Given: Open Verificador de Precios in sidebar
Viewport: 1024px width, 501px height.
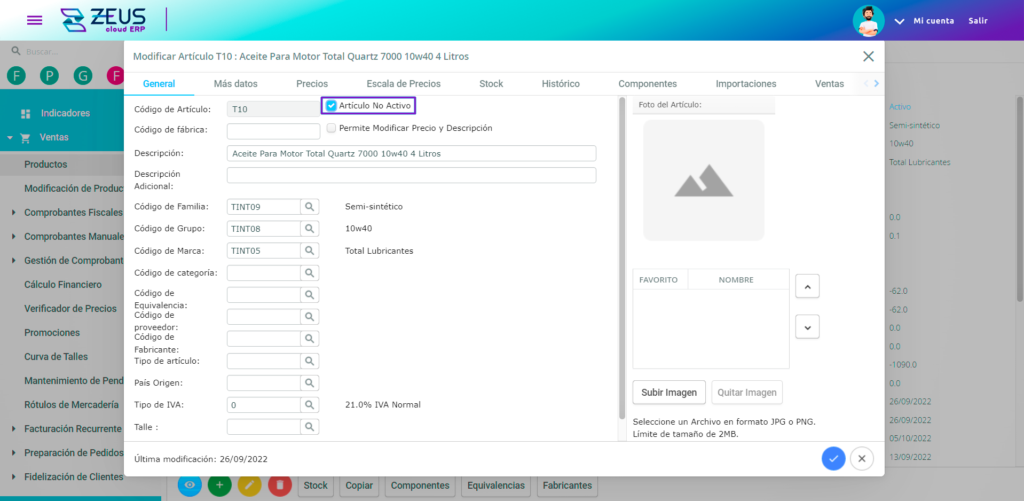Looking at the screenshot, I should point(71,308).
